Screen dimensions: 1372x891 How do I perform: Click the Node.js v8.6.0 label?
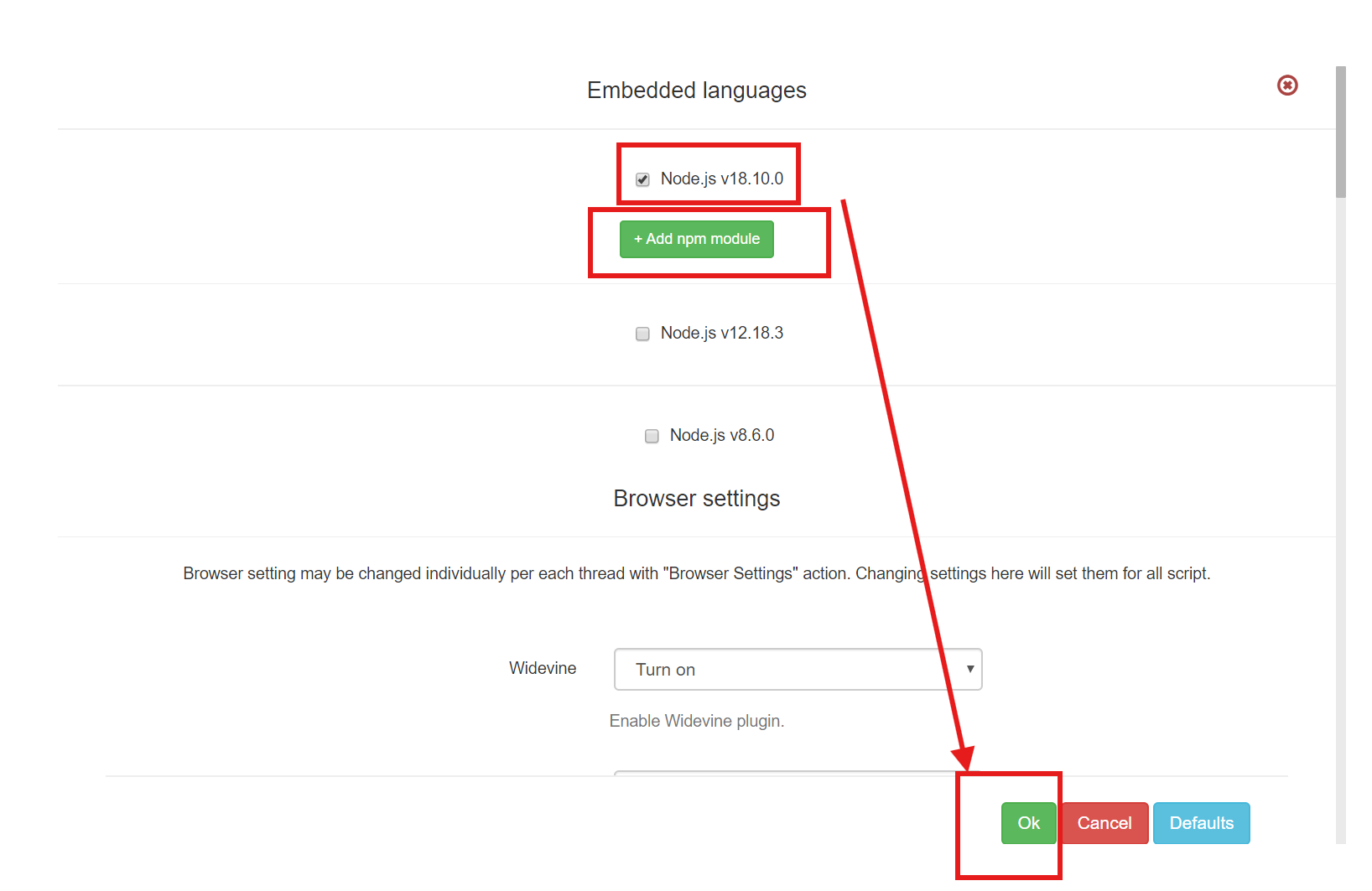(x=721, y=436)
